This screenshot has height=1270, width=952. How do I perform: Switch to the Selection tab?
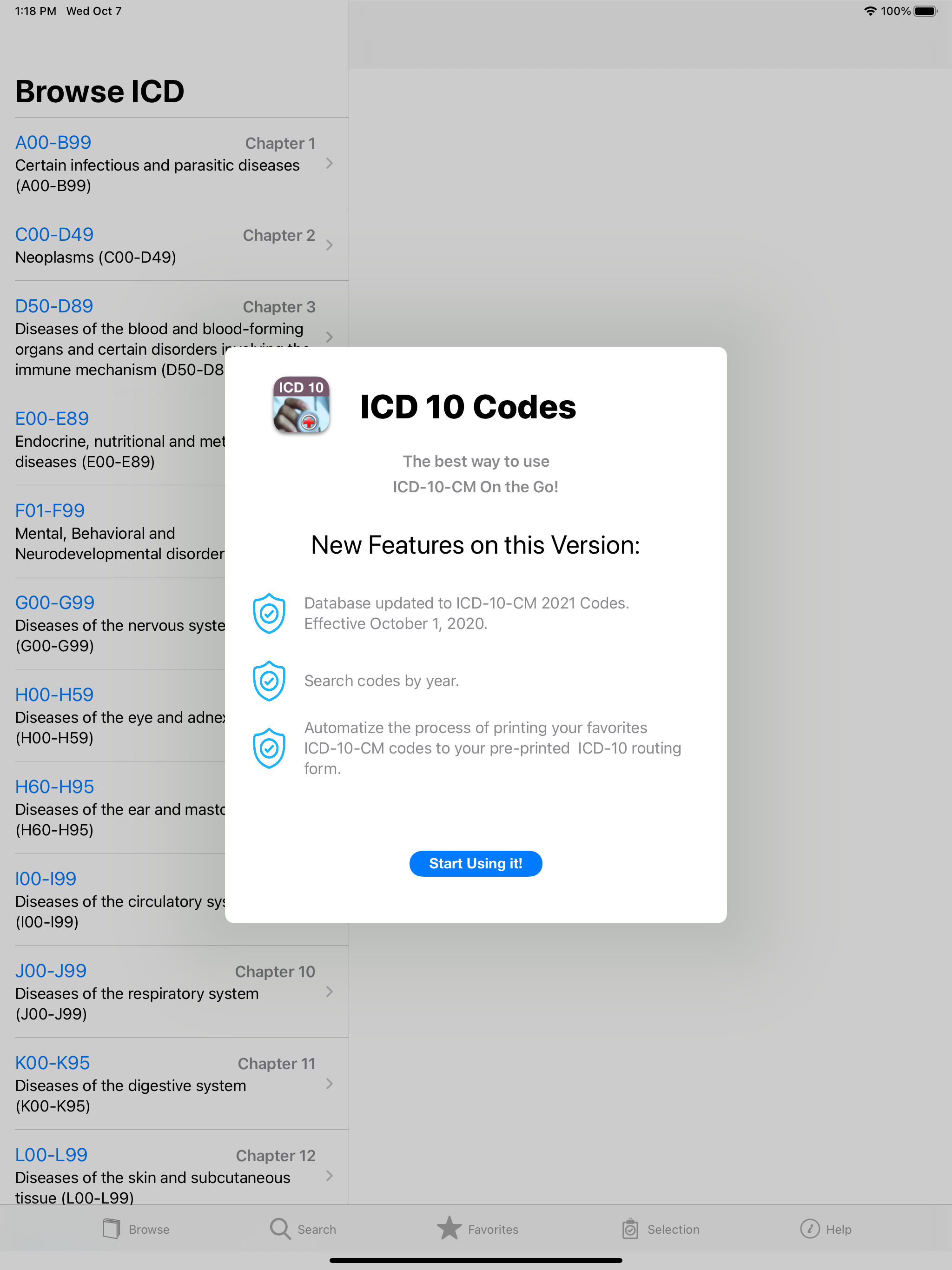coord(661,1229)
